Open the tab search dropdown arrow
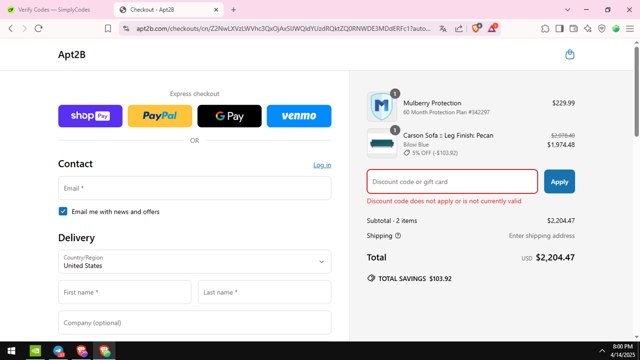This screenshot has height=360, width=640. (567, 9)
